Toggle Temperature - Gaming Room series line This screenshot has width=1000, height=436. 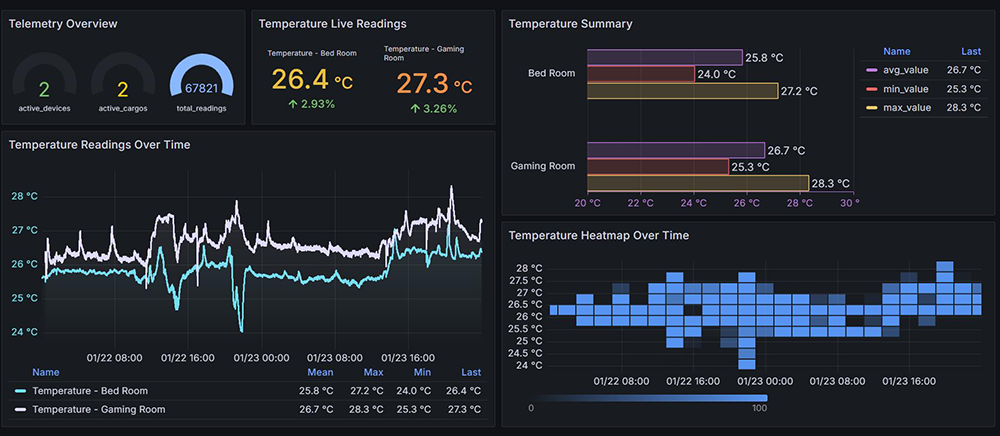tap(90, 409)
